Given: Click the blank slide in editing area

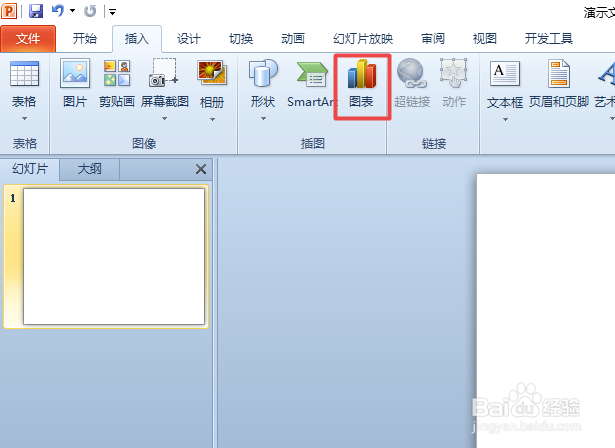Looking at the screenshot, I should [x=546, y=310].
